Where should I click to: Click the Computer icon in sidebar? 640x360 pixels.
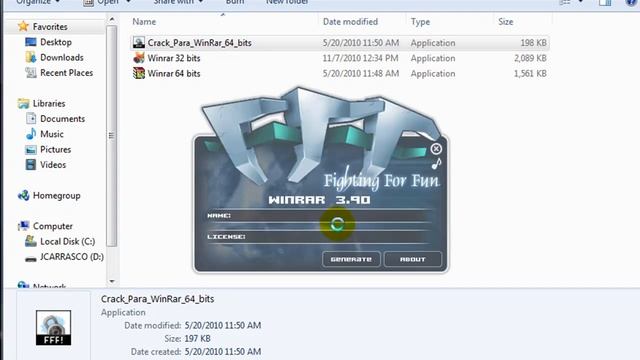23,226
